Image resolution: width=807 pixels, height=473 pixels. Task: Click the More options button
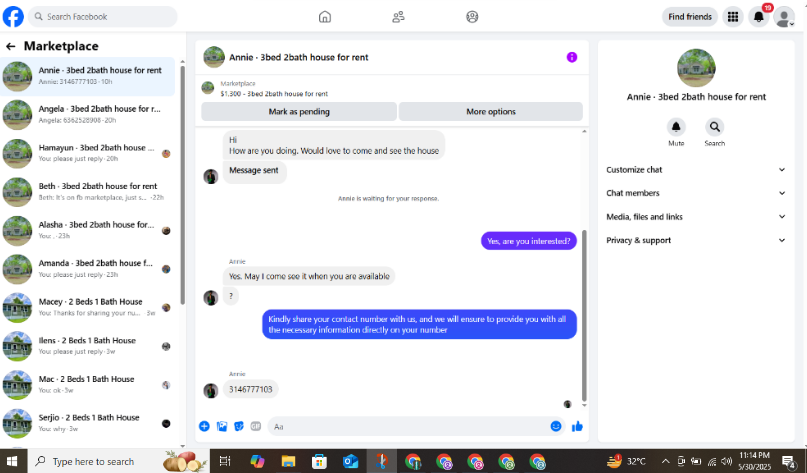(491, 112)
